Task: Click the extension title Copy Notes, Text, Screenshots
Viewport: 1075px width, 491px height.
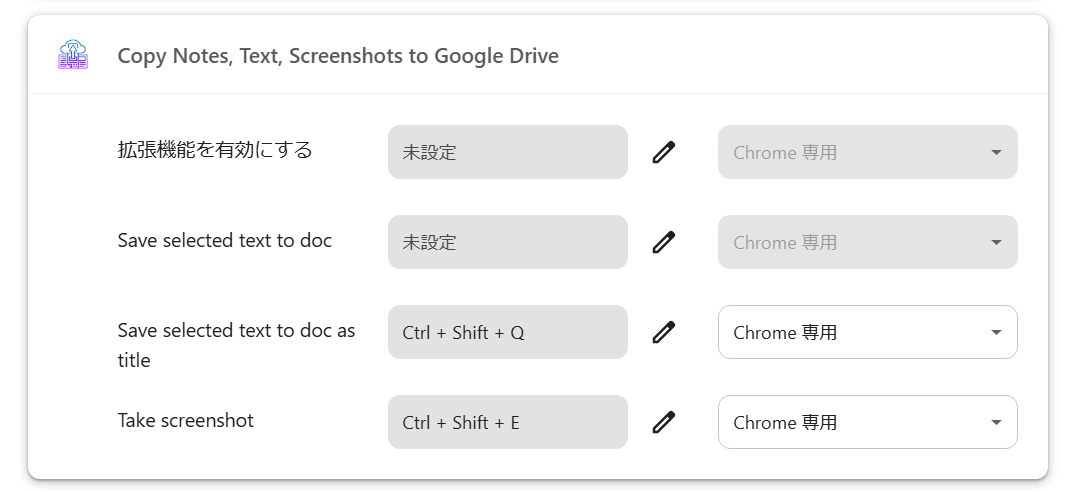Action: tap(338, 56)
